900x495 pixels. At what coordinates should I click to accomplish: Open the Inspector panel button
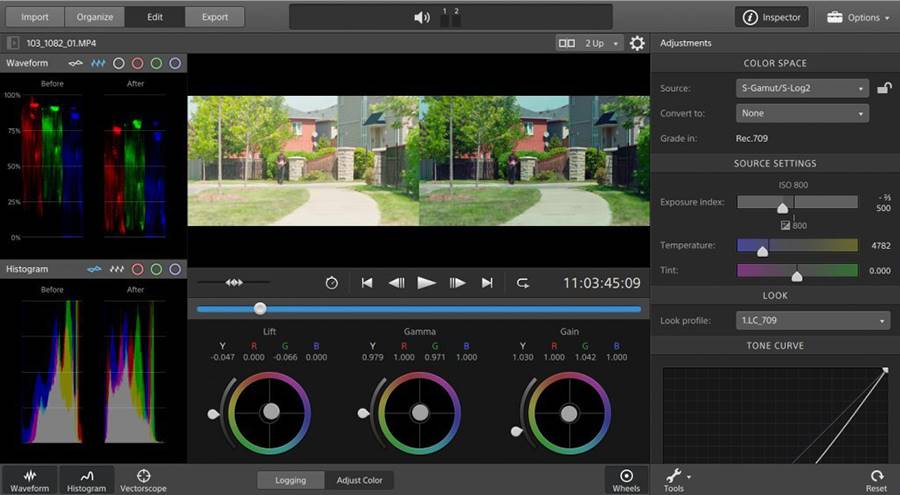coord(772,17)
